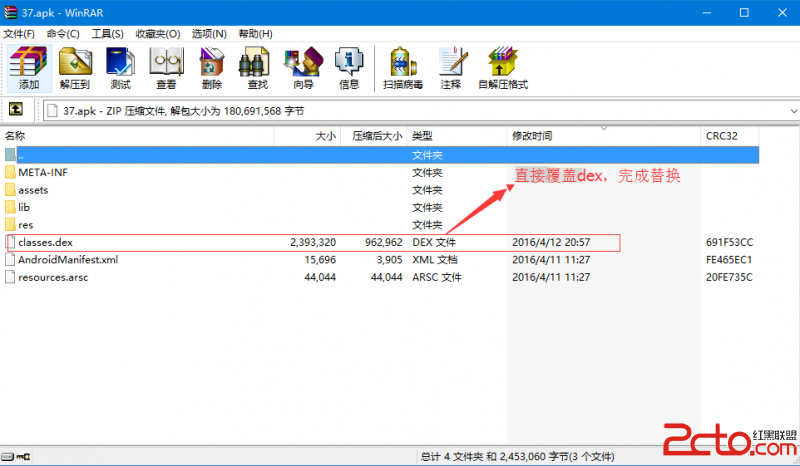800x466 pixels.
Task: Minimize the WinRAR window
Action: coord(707,12)
